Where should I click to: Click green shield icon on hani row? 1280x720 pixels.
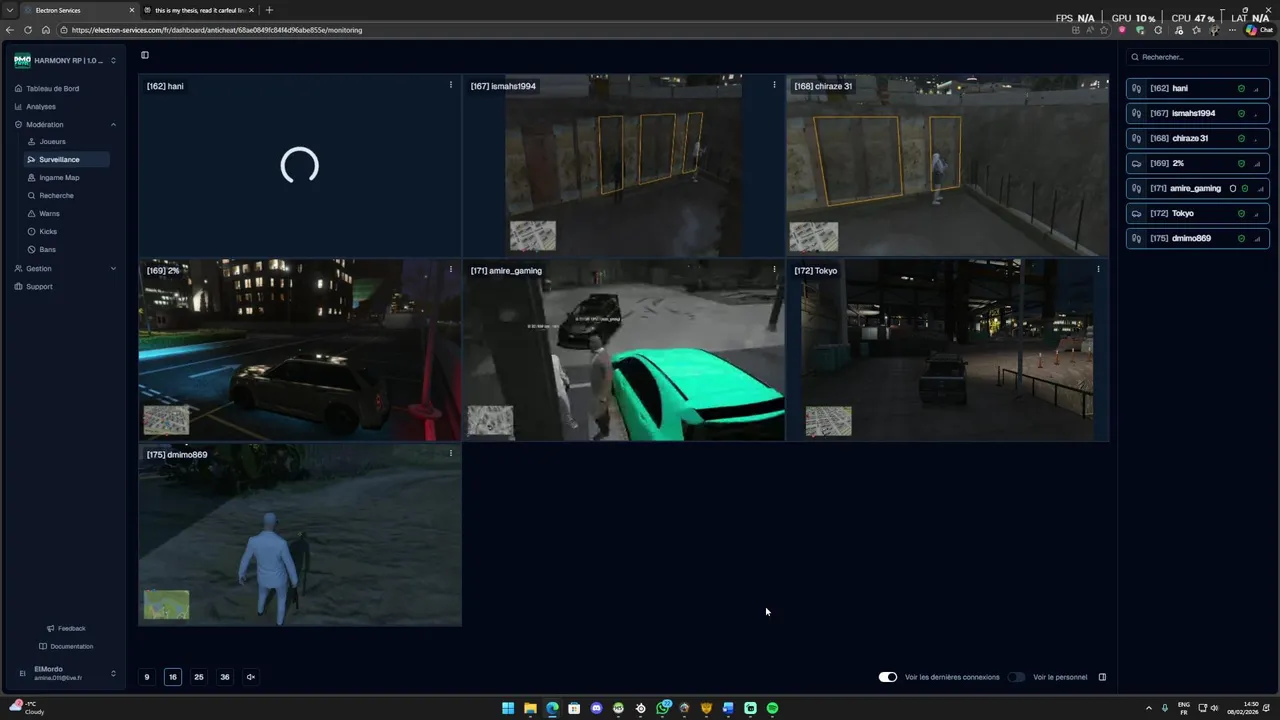[x=1241, y=89]
